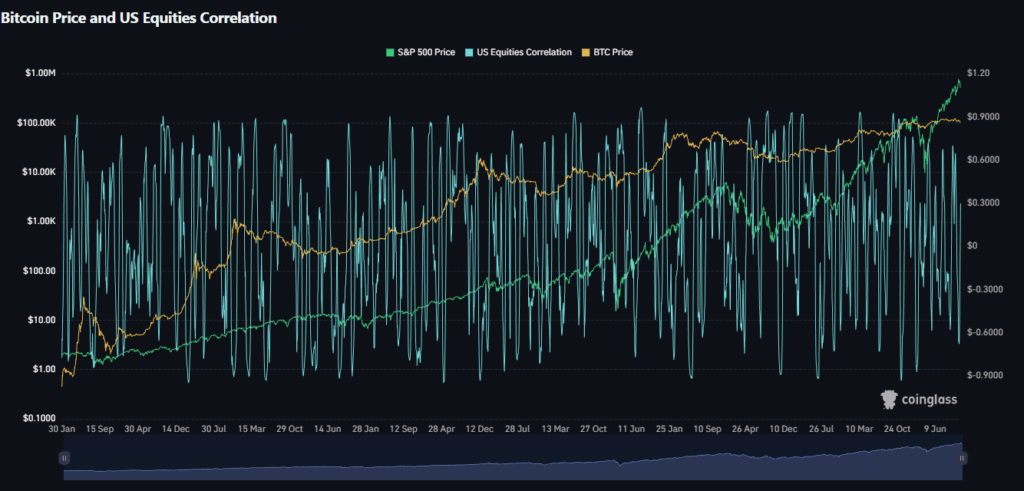This screenshot has height=491, width=1024.
Task: Click the 27 Oct date on x-axis
Action: 593,429
